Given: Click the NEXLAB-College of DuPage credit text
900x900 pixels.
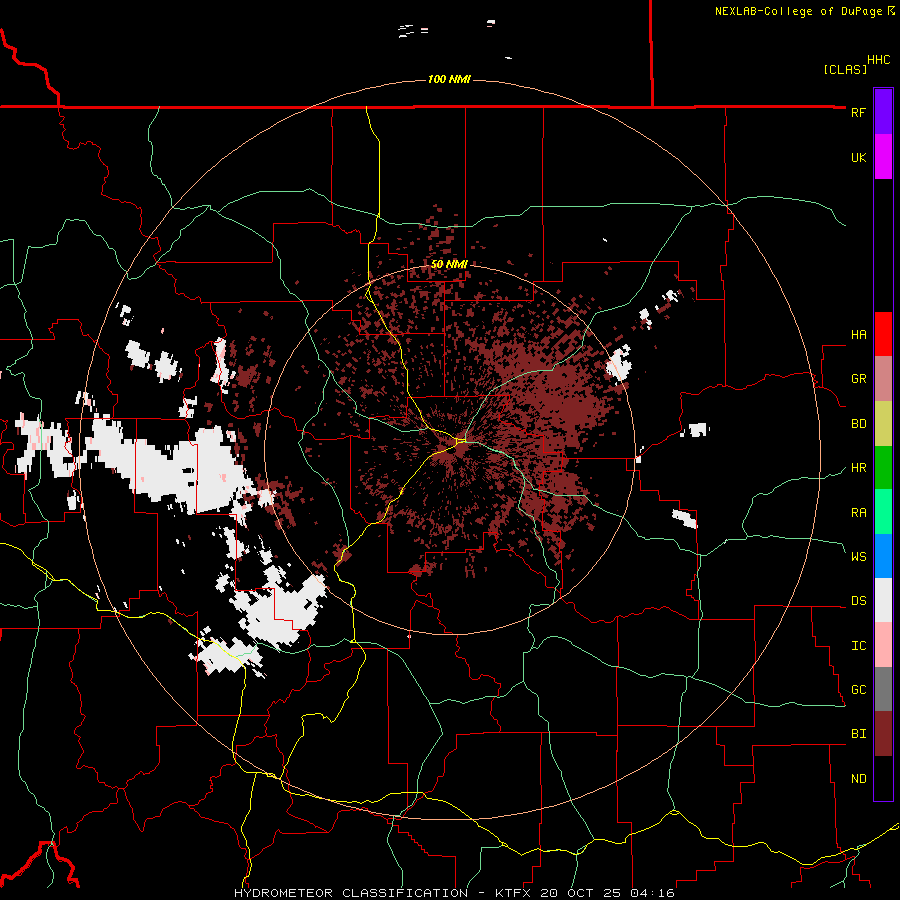Looking at the screenshot, I should (798, 11).
